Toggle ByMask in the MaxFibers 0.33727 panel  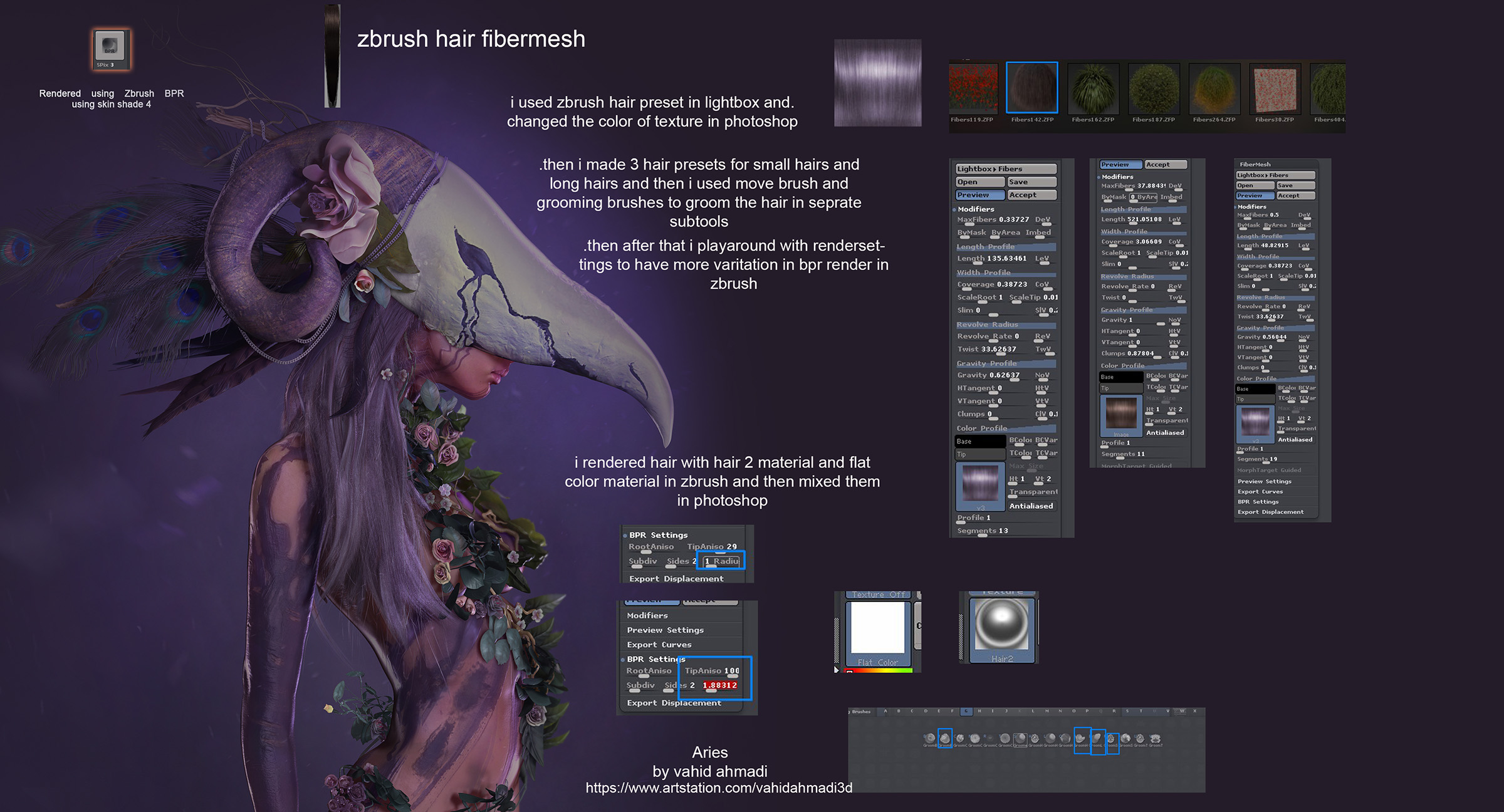pos(971,232)
